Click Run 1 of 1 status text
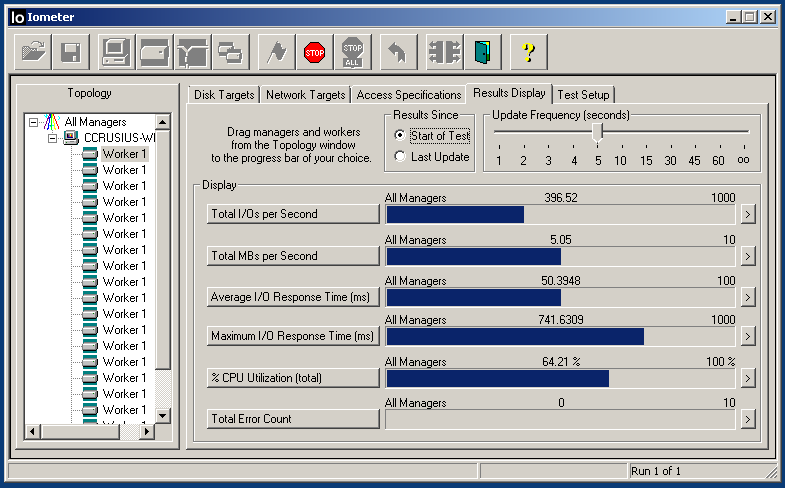This screenshot has width=785, height=488. point(656,471)
